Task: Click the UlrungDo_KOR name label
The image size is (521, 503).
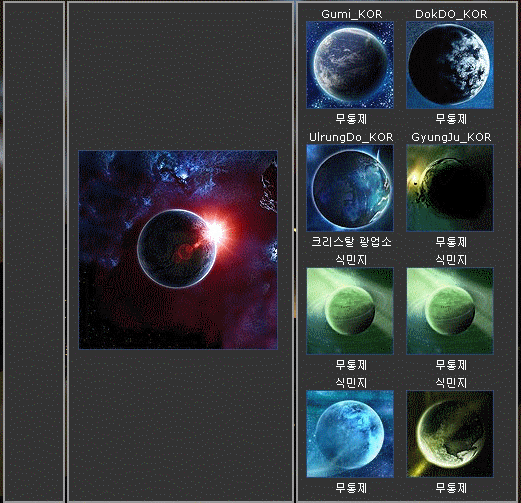Action: (x=351, y=137)
